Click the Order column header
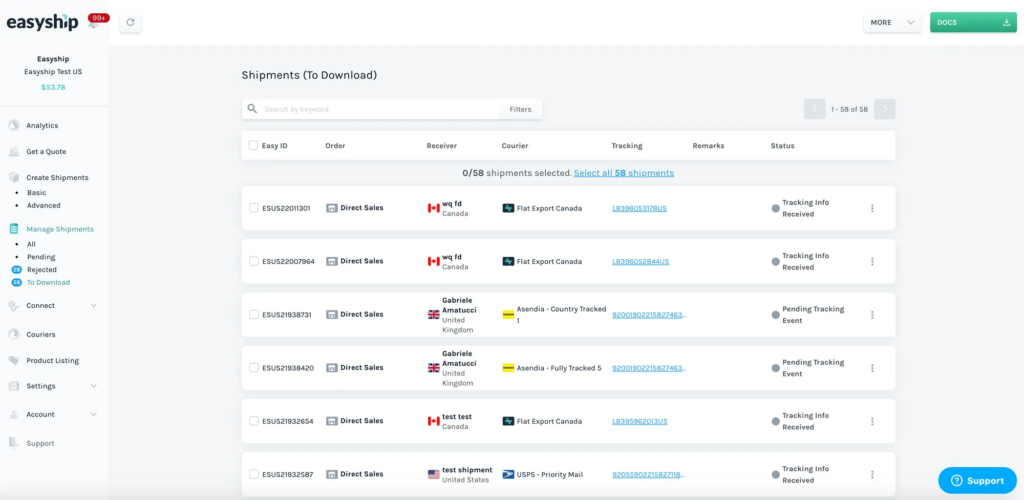Viewport: 1024px width, 500px height. click(335, 146)
